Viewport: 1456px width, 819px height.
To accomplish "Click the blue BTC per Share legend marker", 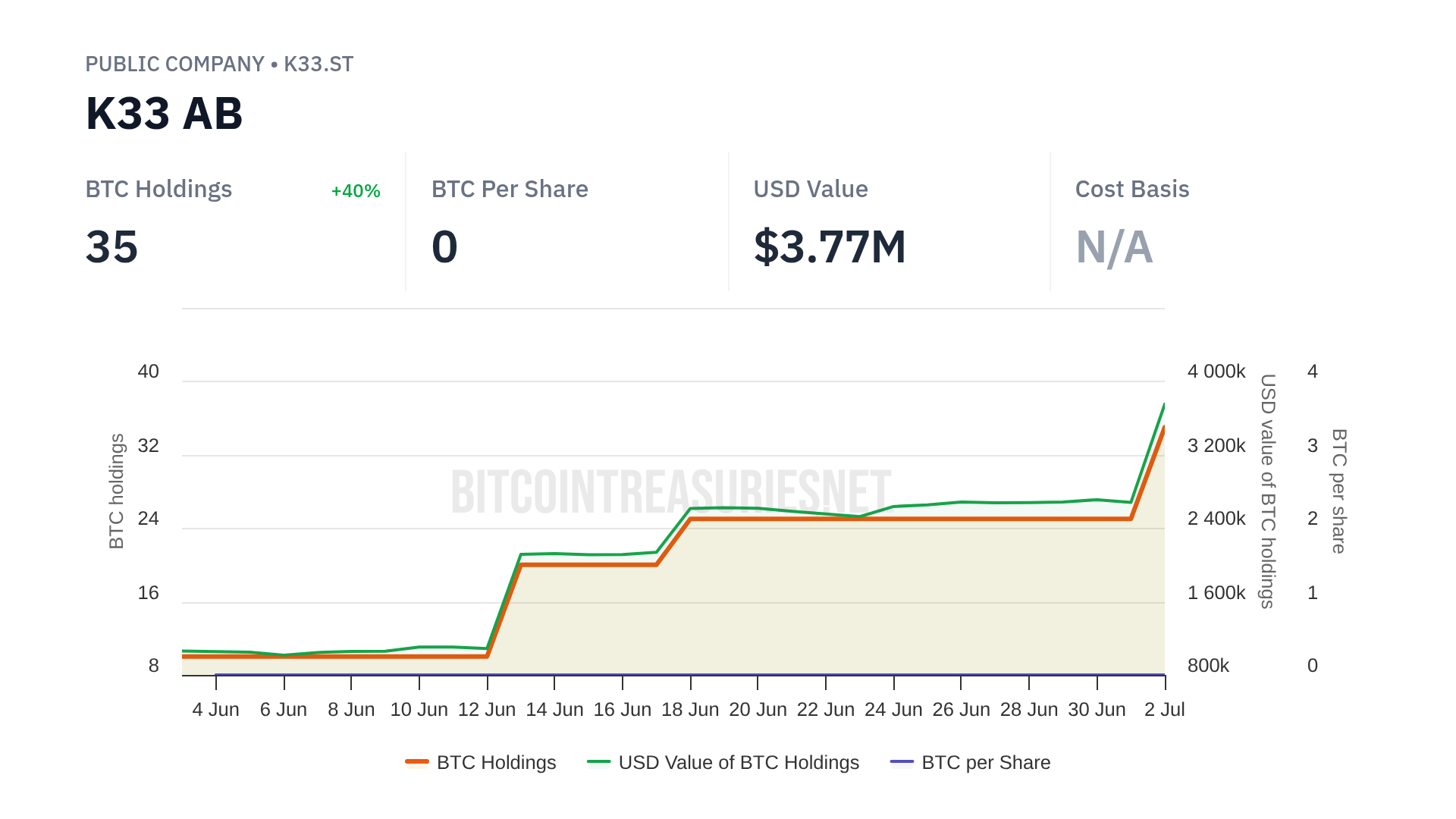I will [902, 762].
